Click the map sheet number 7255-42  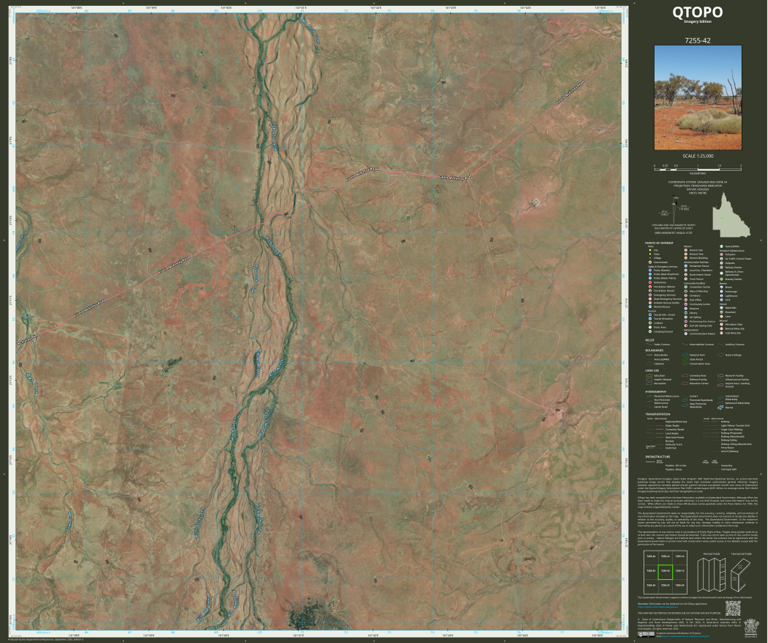click(x=697, y=40)
